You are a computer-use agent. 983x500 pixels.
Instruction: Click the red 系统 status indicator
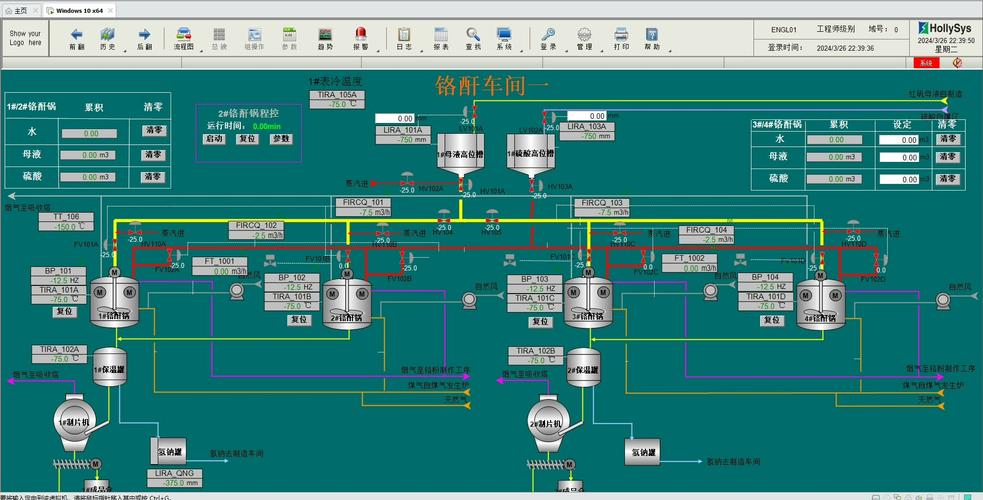click(926, 63)
